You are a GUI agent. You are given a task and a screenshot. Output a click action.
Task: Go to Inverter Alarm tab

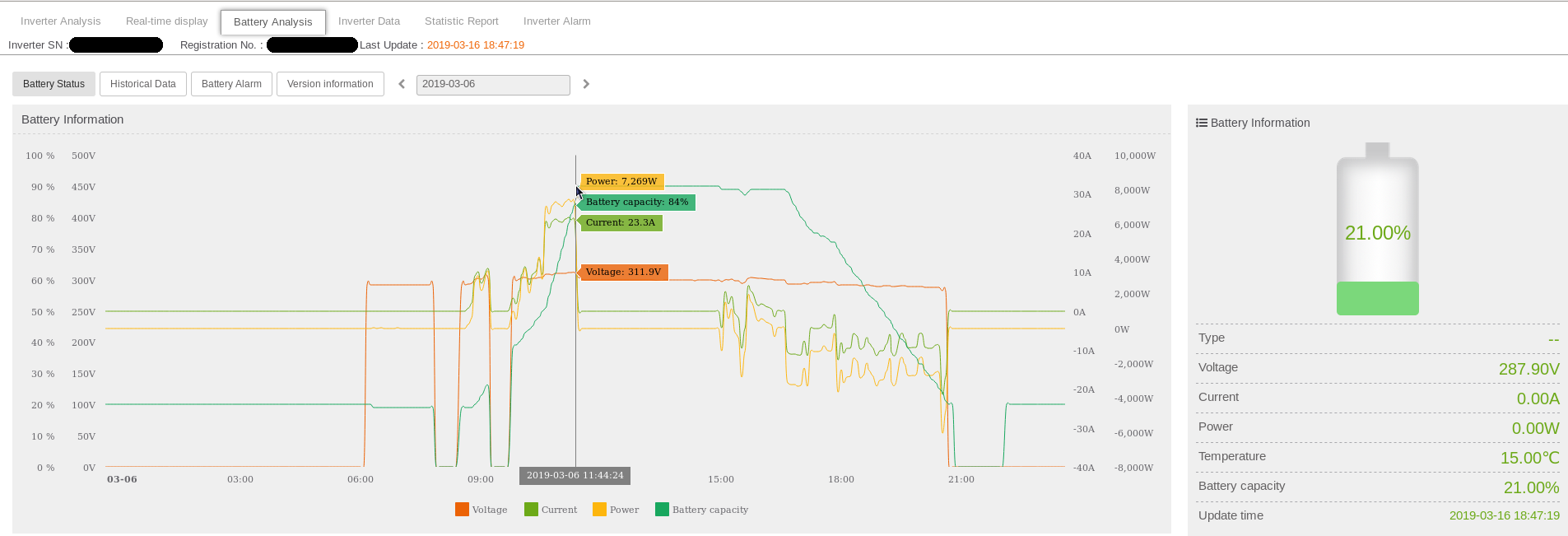pos(557,21)
